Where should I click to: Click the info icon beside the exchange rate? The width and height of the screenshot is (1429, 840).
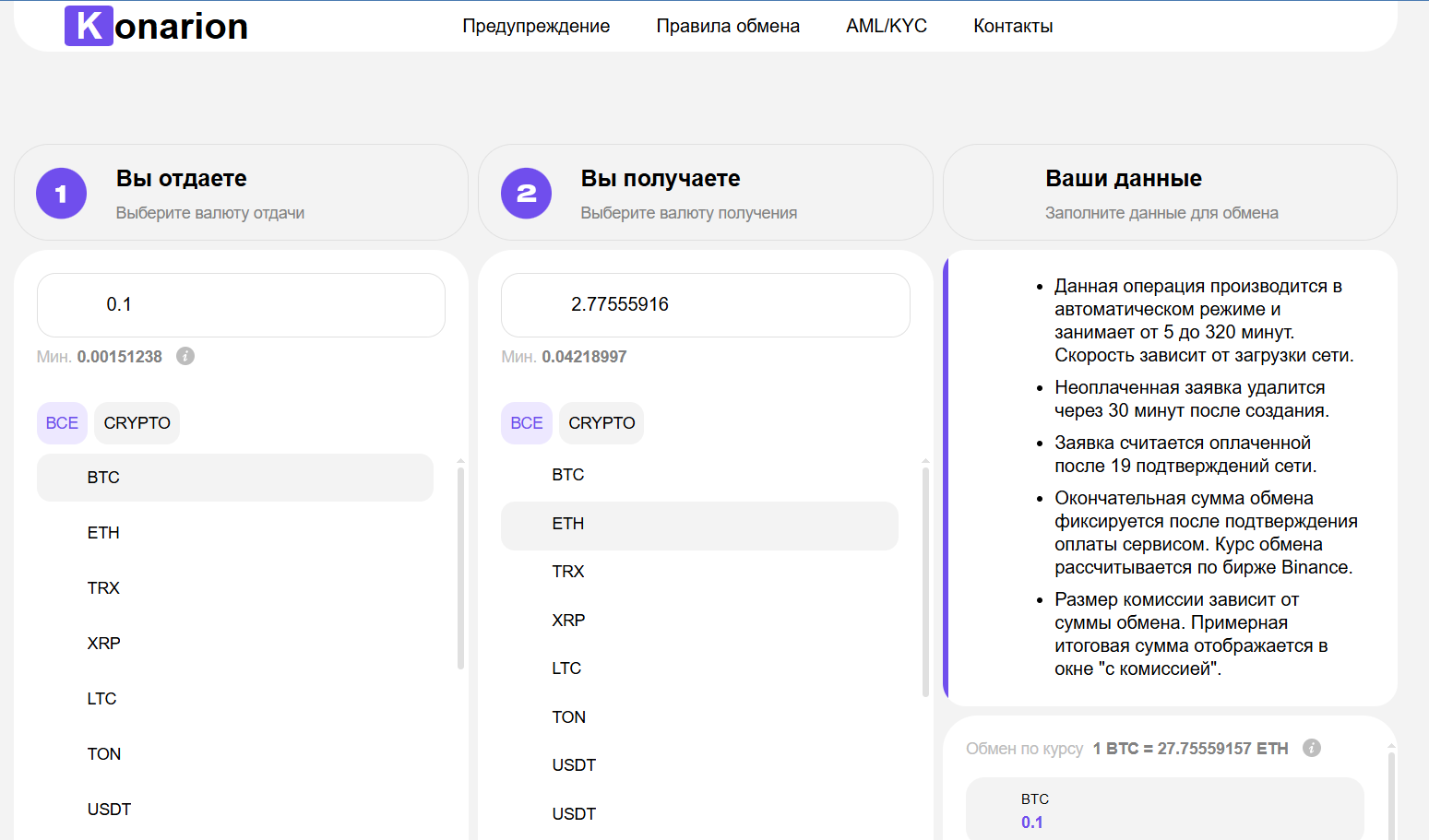pyautogui.click(x=1312, y=748)
